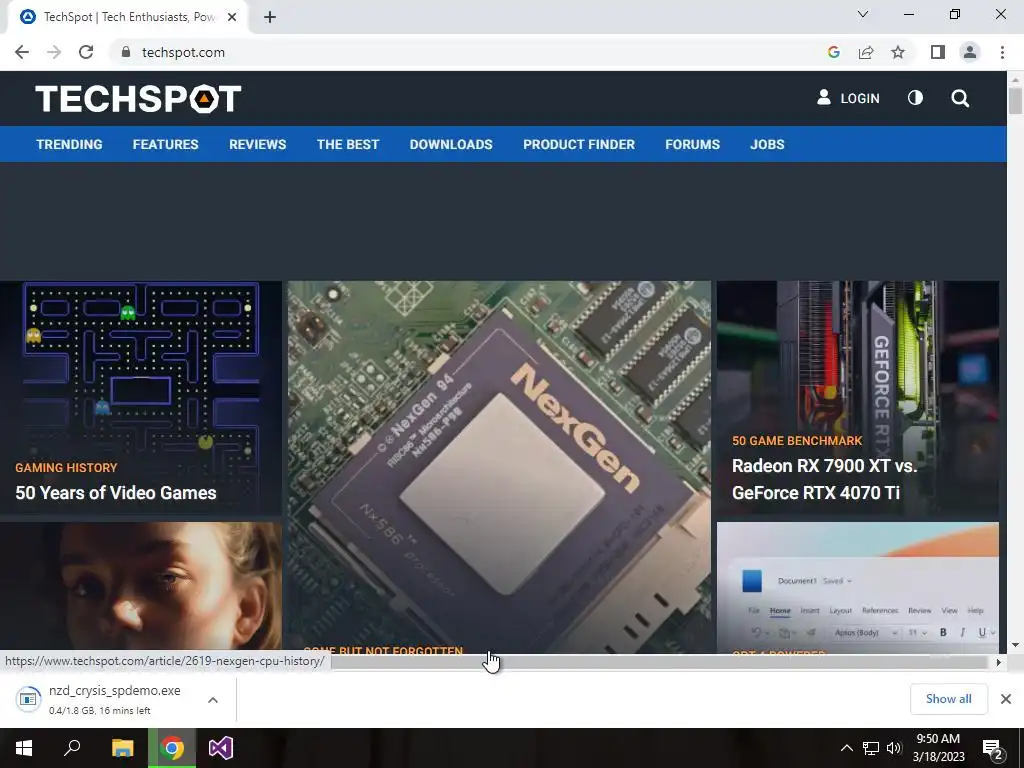Go to DOWNLOADS section
The height and width of the screenshot is (768, 1024).
pyautogui.click(x=451, y=144)
